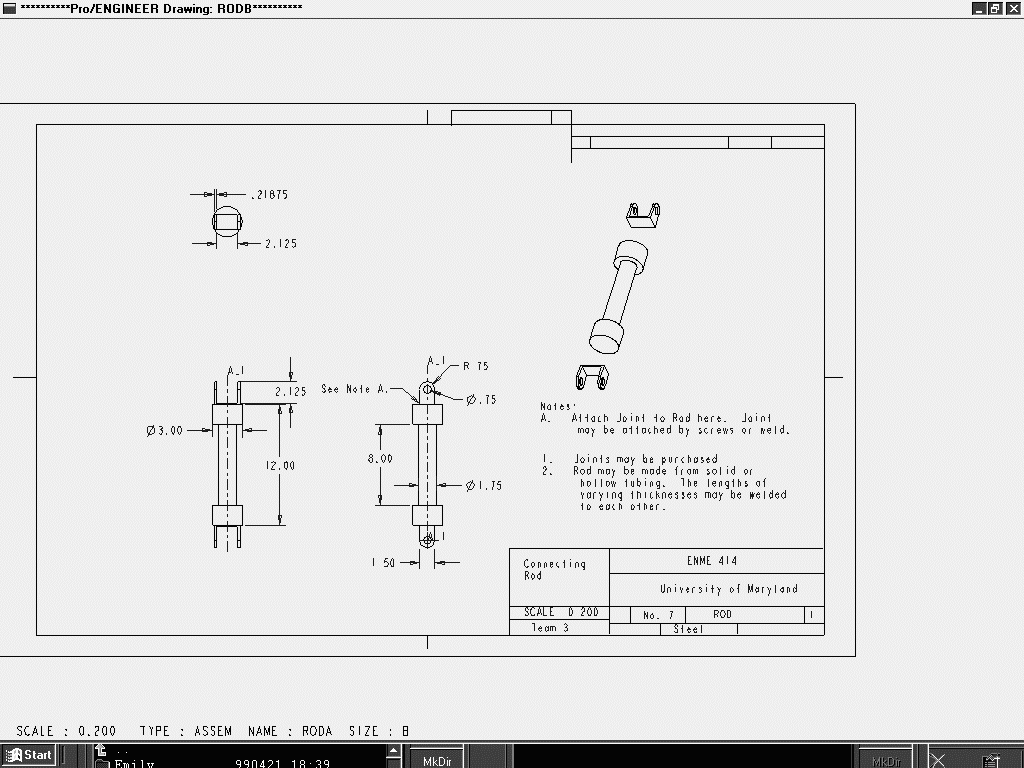This screenshot has width=1024, height=768.
Task: Click the Ø3.00 diameter dimension
Action: (165, 431)
